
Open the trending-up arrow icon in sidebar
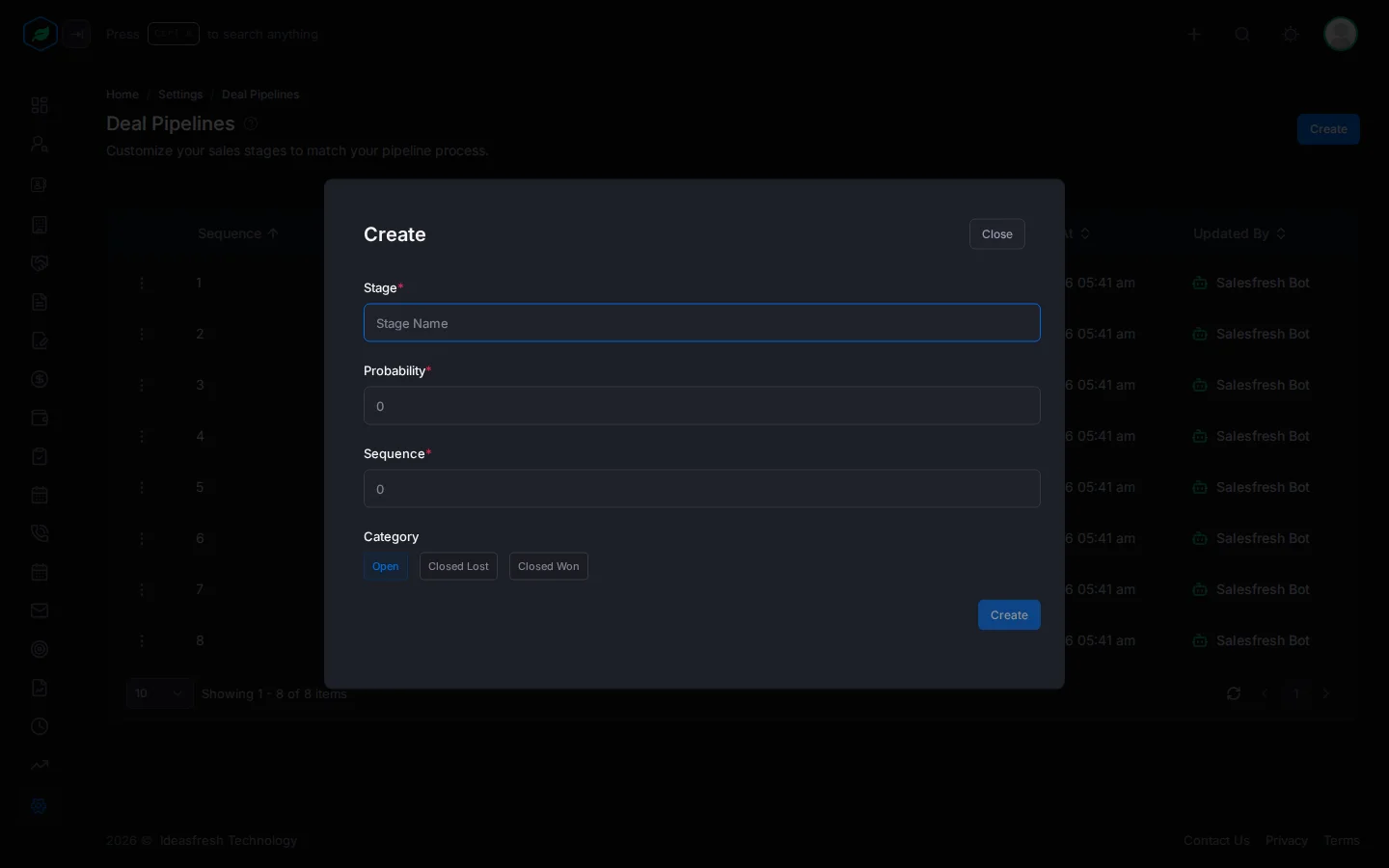pos(40,765)
